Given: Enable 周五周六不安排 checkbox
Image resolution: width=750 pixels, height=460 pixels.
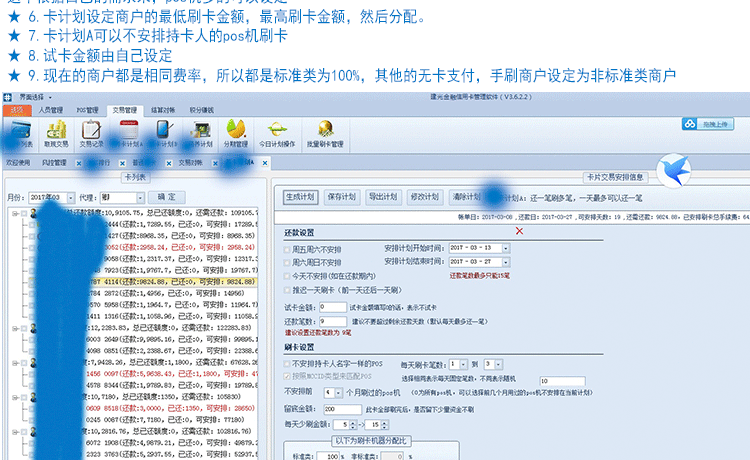Looking at the screenshot, I should point(288,247).
